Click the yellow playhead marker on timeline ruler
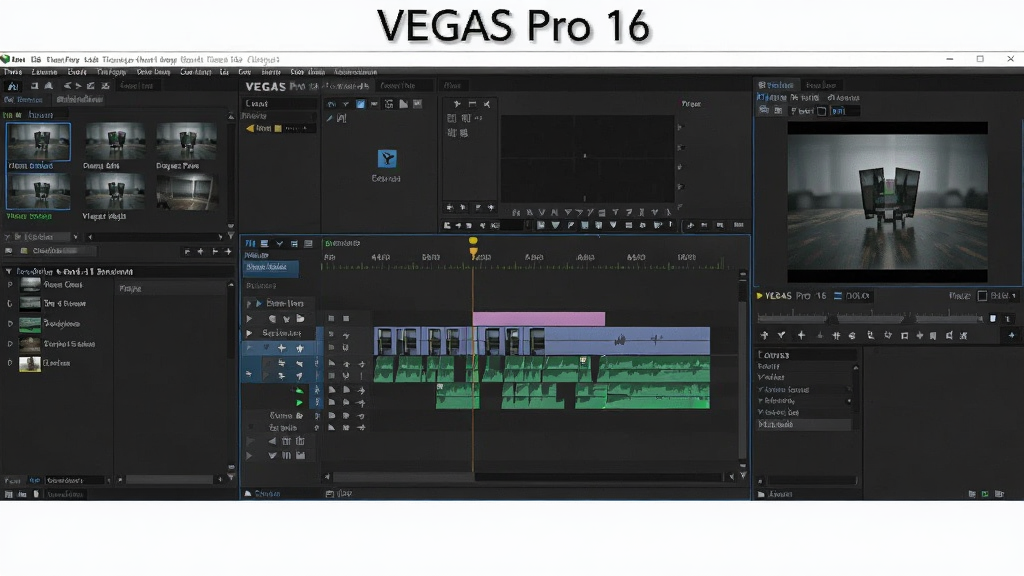 click(x=473, y=246)
